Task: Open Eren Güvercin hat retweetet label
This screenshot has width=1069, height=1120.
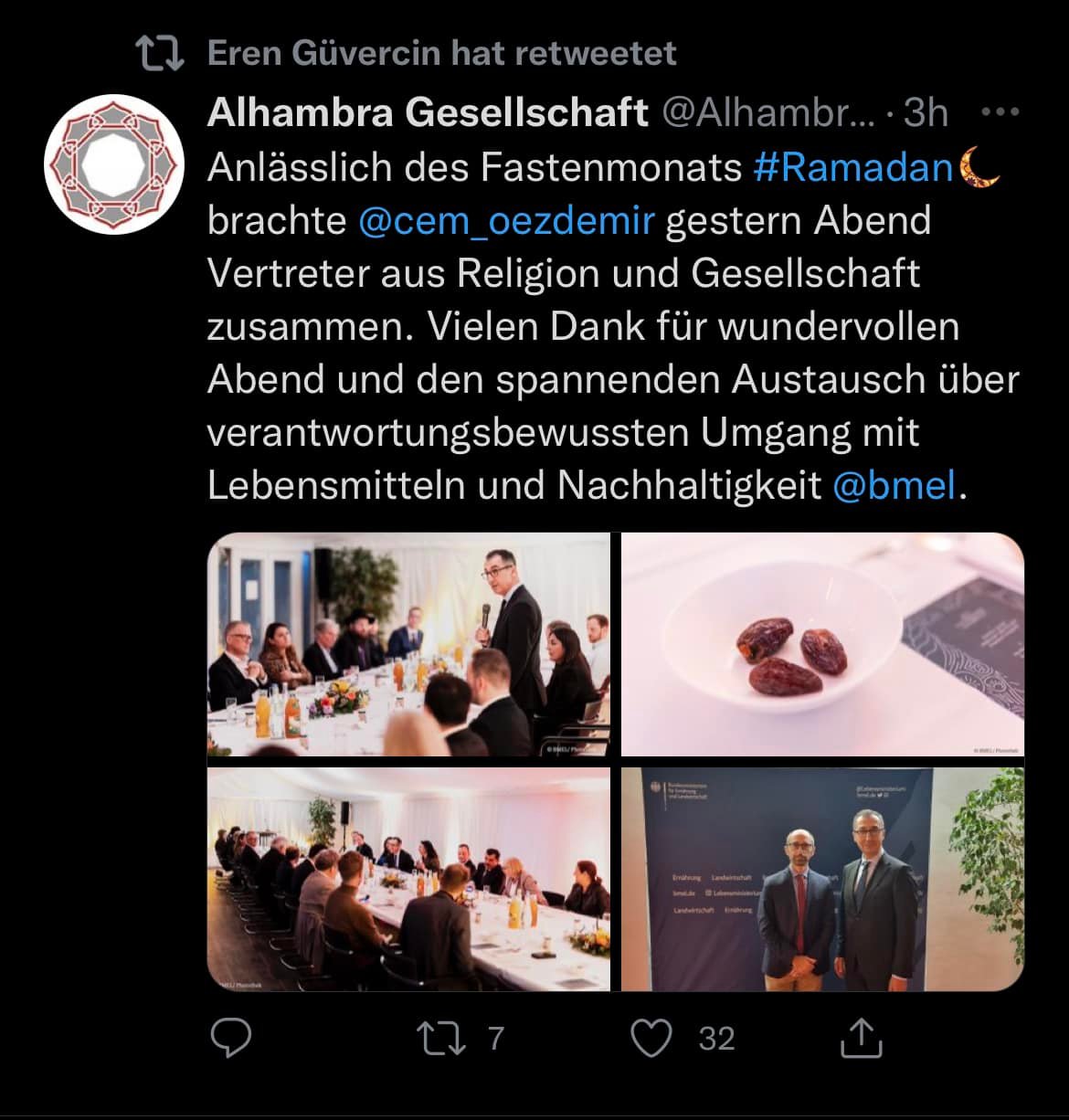Action: click(441, 53)
